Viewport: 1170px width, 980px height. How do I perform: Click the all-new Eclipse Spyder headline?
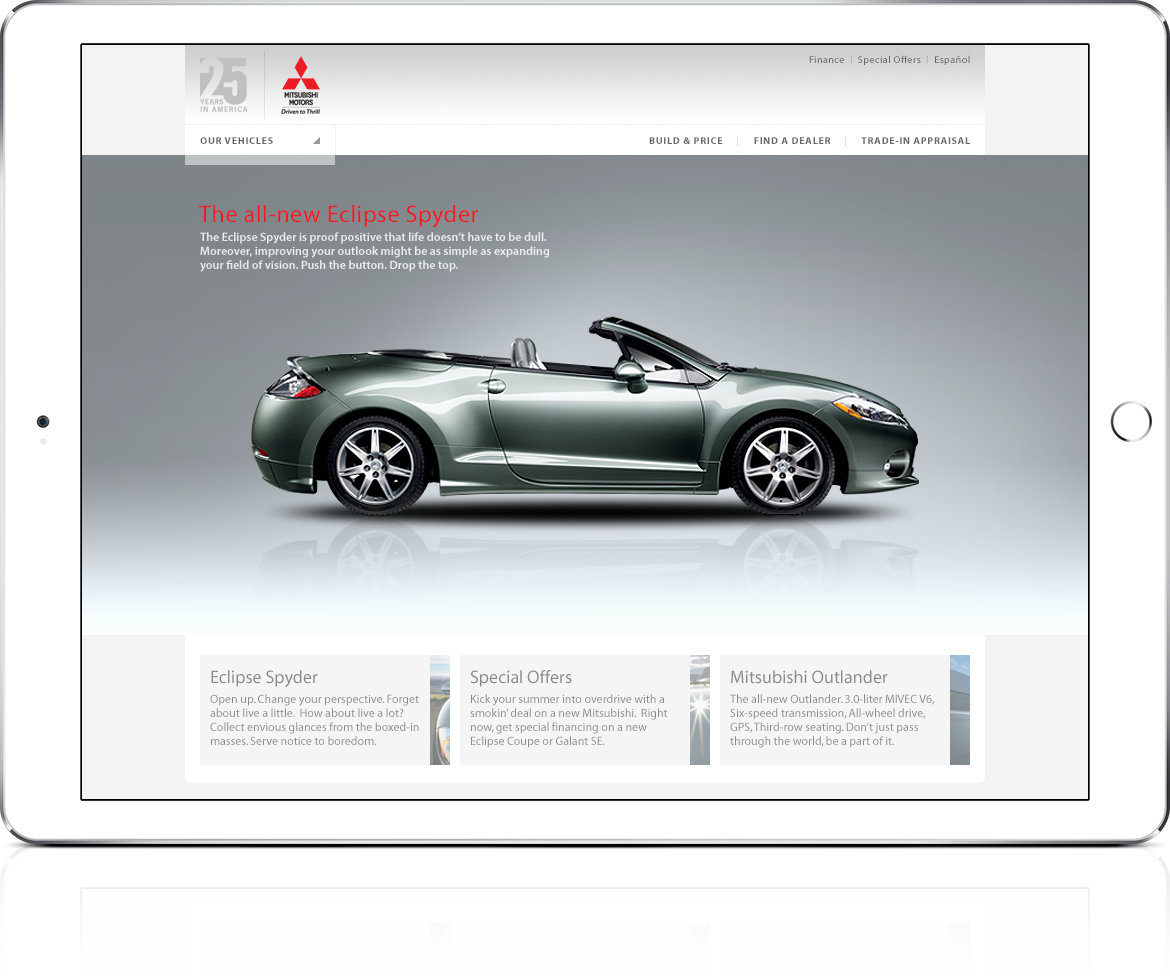coord(338,214)
